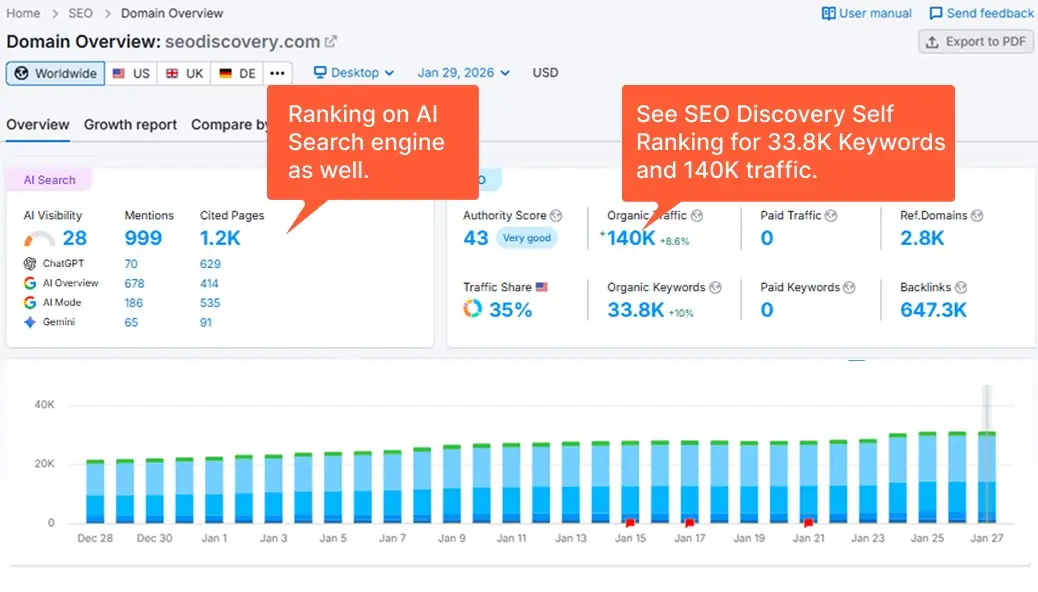Click the User manual book icon
The height and width of the screenshot is (592, 1038).
pos(828,13)
